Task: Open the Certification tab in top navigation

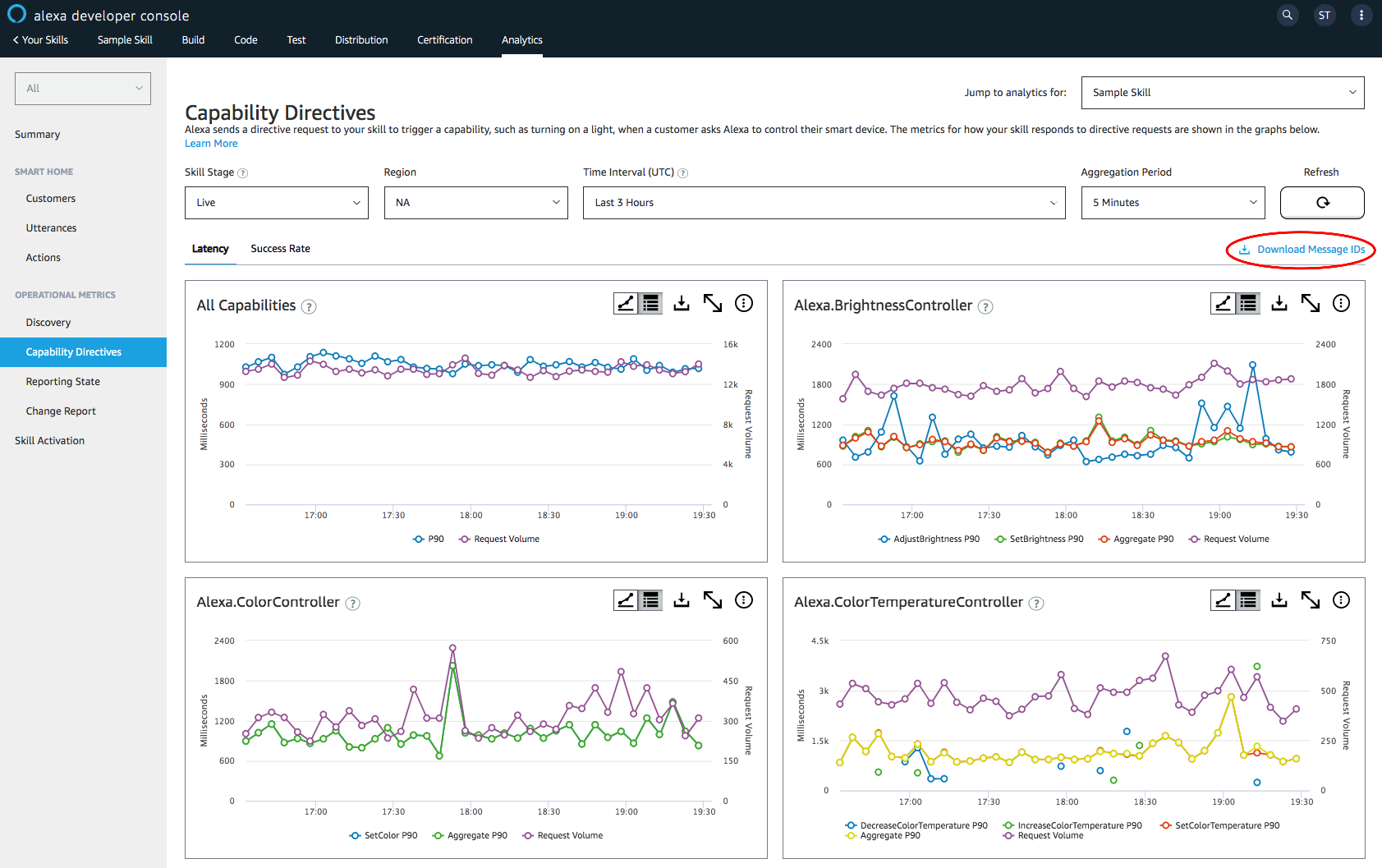Action: pyautogui.click(x=444, y=40)
